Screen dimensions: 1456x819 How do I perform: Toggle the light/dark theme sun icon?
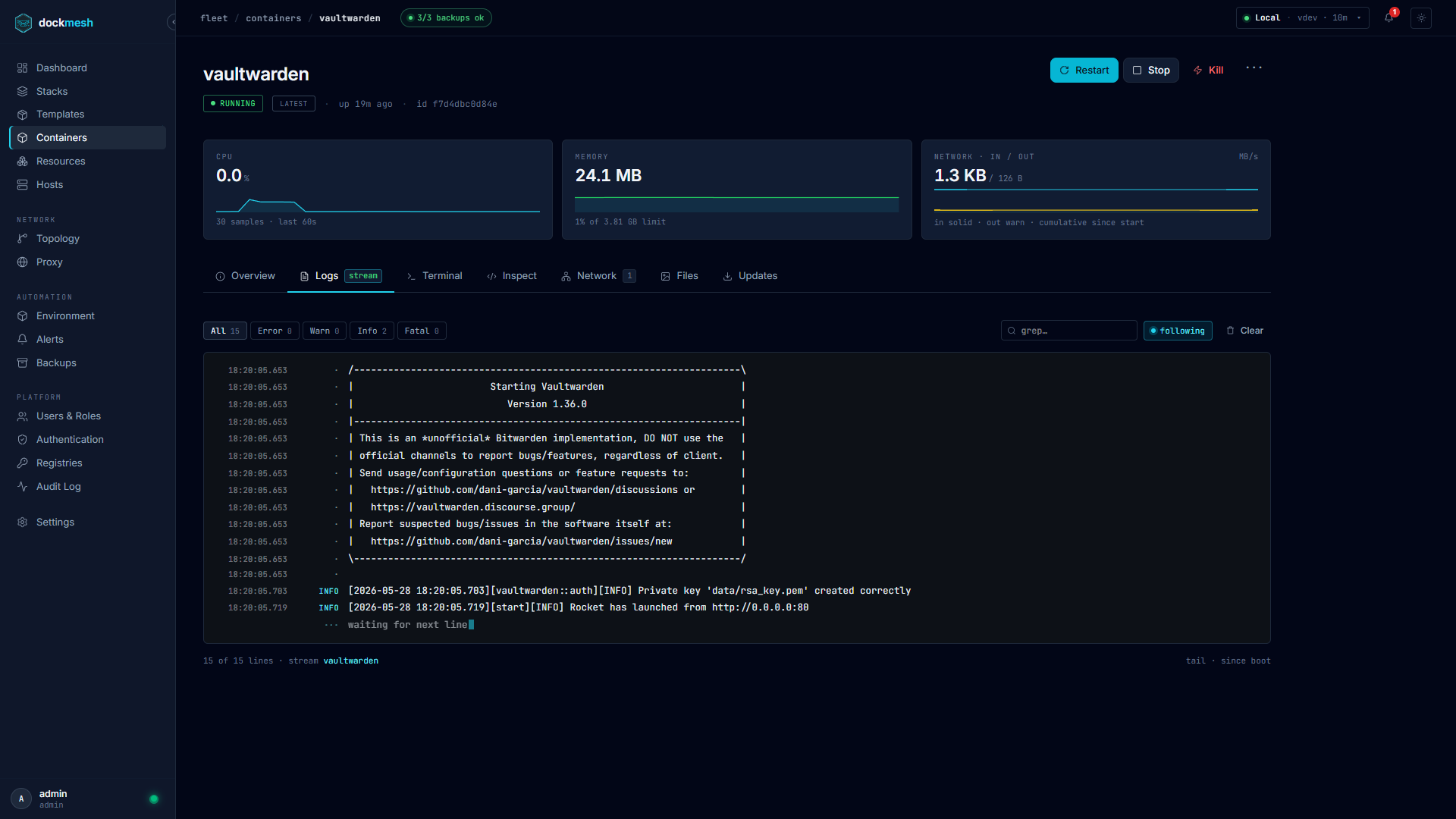pos(1421,18)
